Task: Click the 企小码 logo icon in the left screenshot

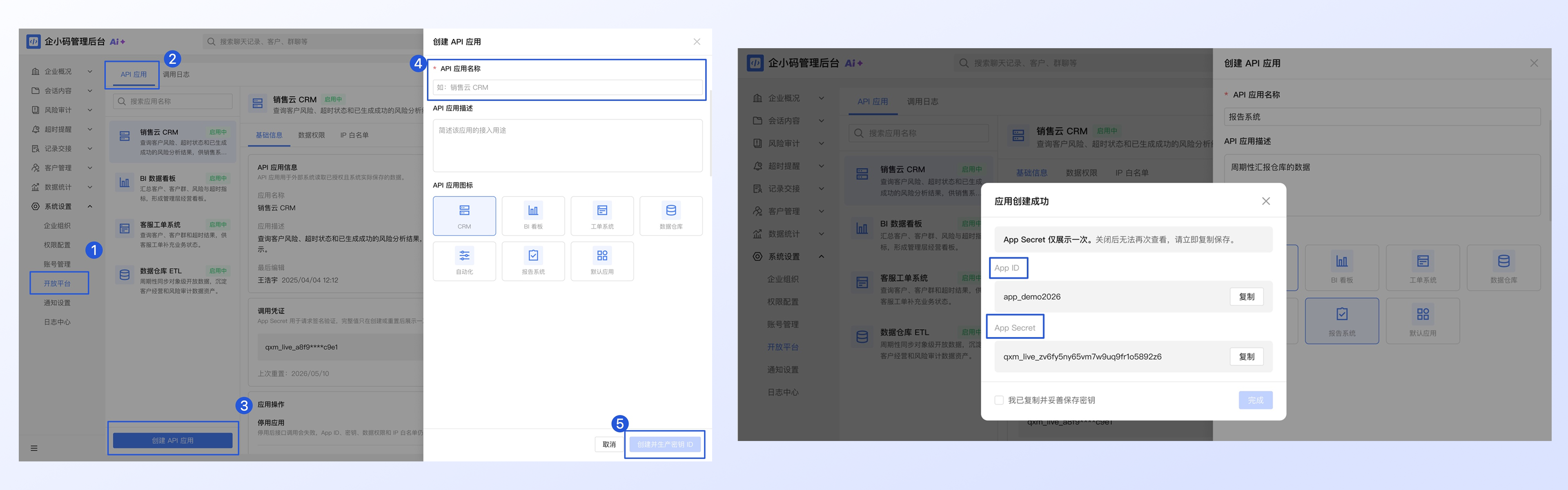Action: 33,41
